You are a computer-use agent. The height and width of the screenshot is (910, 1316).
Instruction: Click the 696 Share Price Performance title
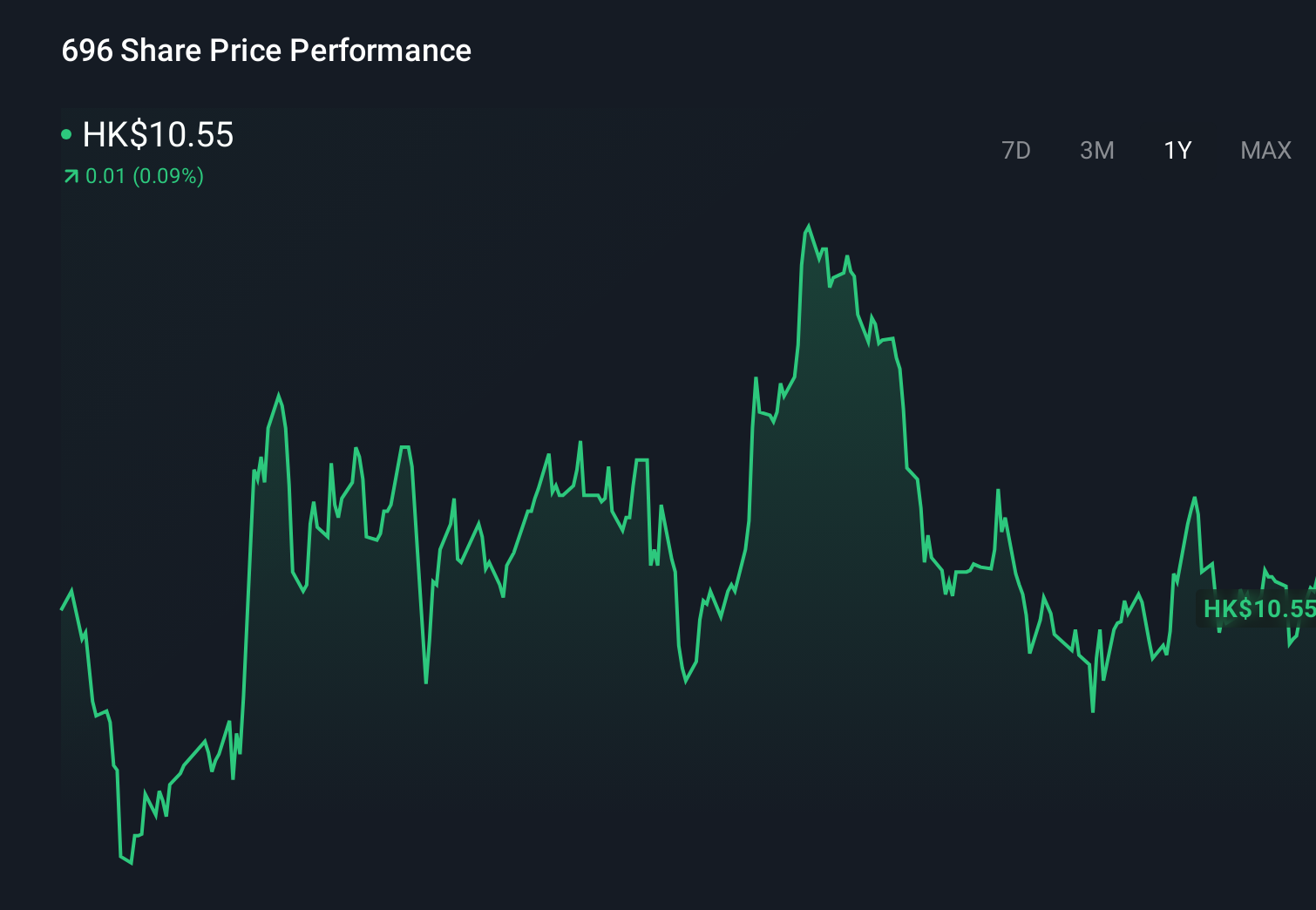[266, 51]
